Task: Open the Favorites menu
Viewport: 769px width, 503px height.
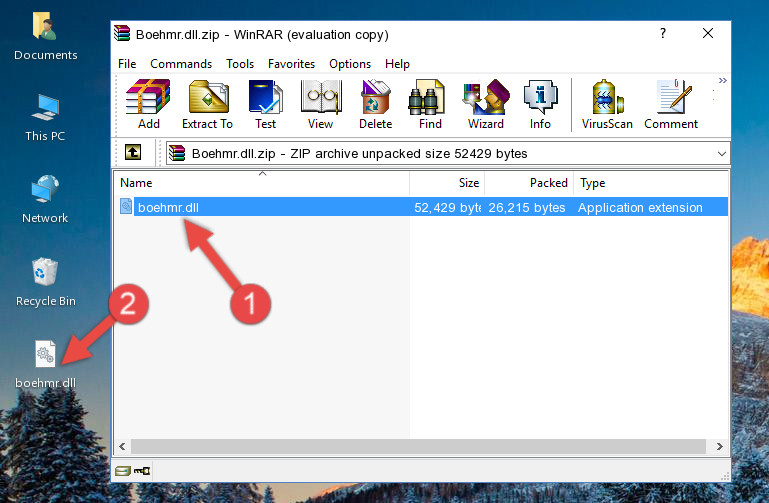Action: point(291,64)
